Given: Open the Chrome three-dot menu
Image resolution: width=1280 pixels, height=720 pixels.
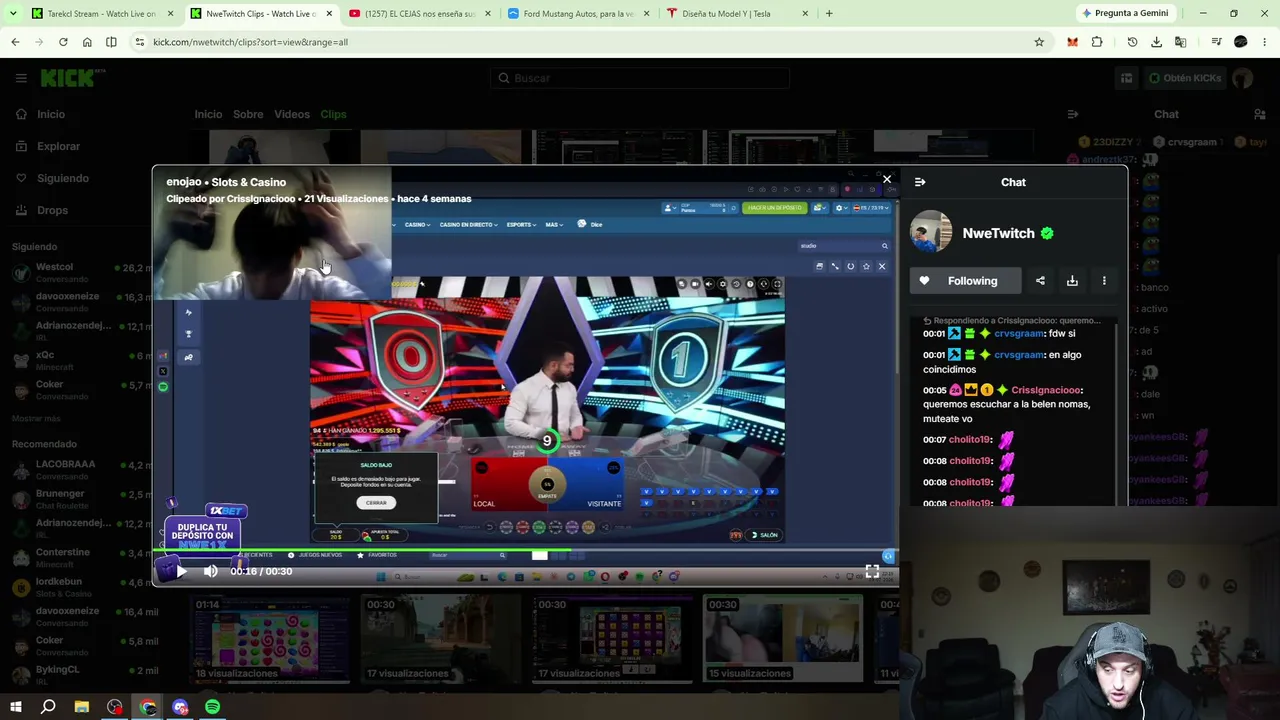Looking at the screenshot, I should (x=1265, y=42).
